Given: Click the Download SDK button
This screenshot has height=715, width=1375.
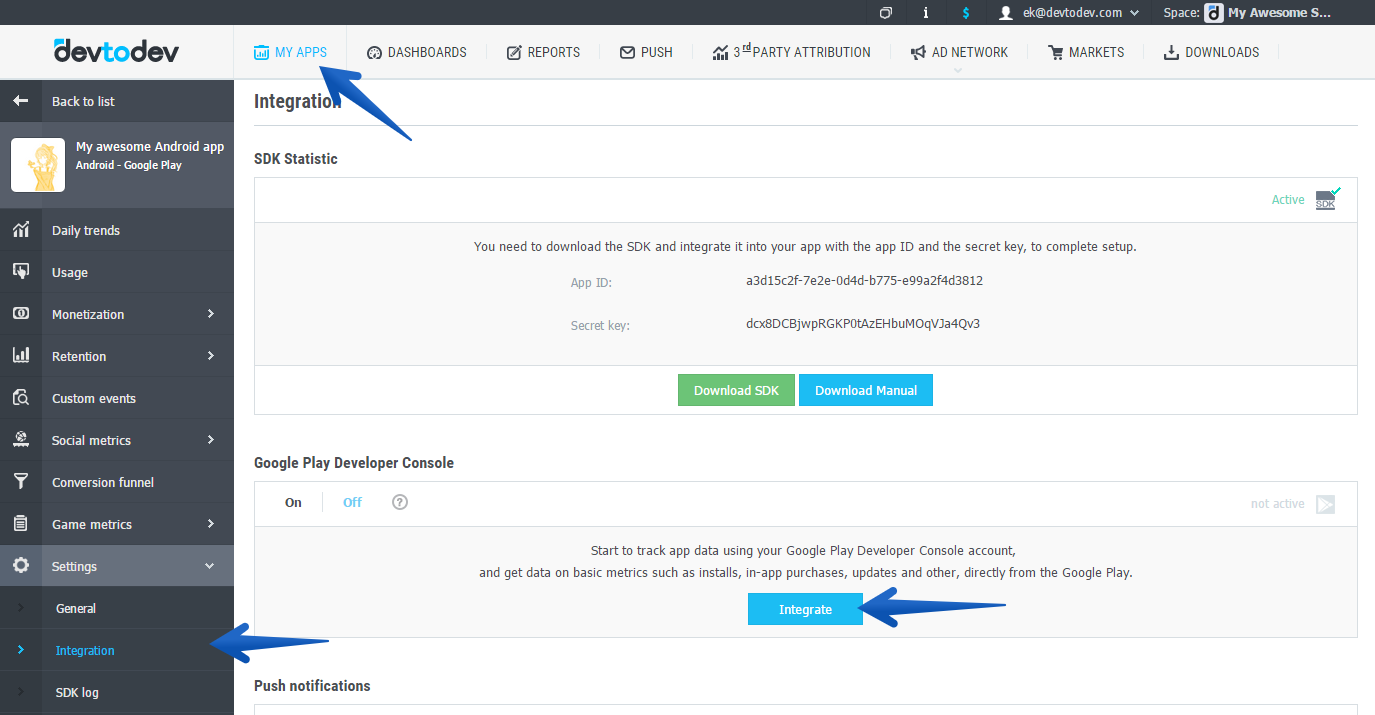Looking at the screenshot, I should coord(736,390).
